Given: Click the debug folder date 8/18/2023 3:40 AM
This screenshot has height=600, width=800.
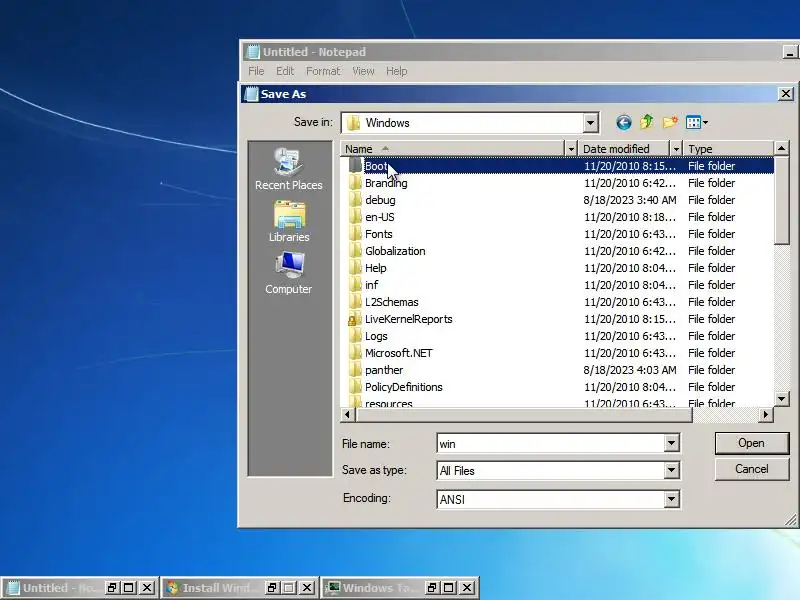Looking at the screenshot, I should tap(630, 200).
